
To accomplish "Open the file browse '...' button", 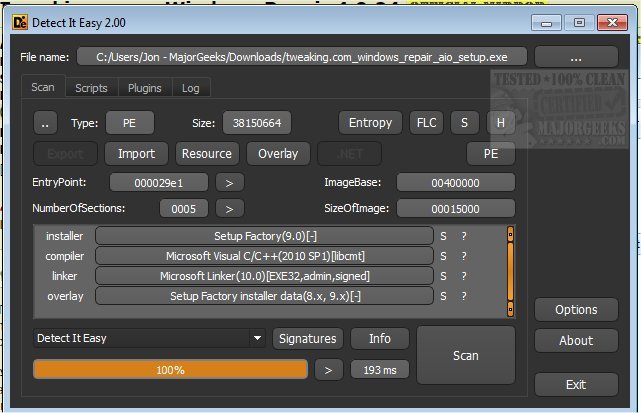I will [x=576, y=57].
